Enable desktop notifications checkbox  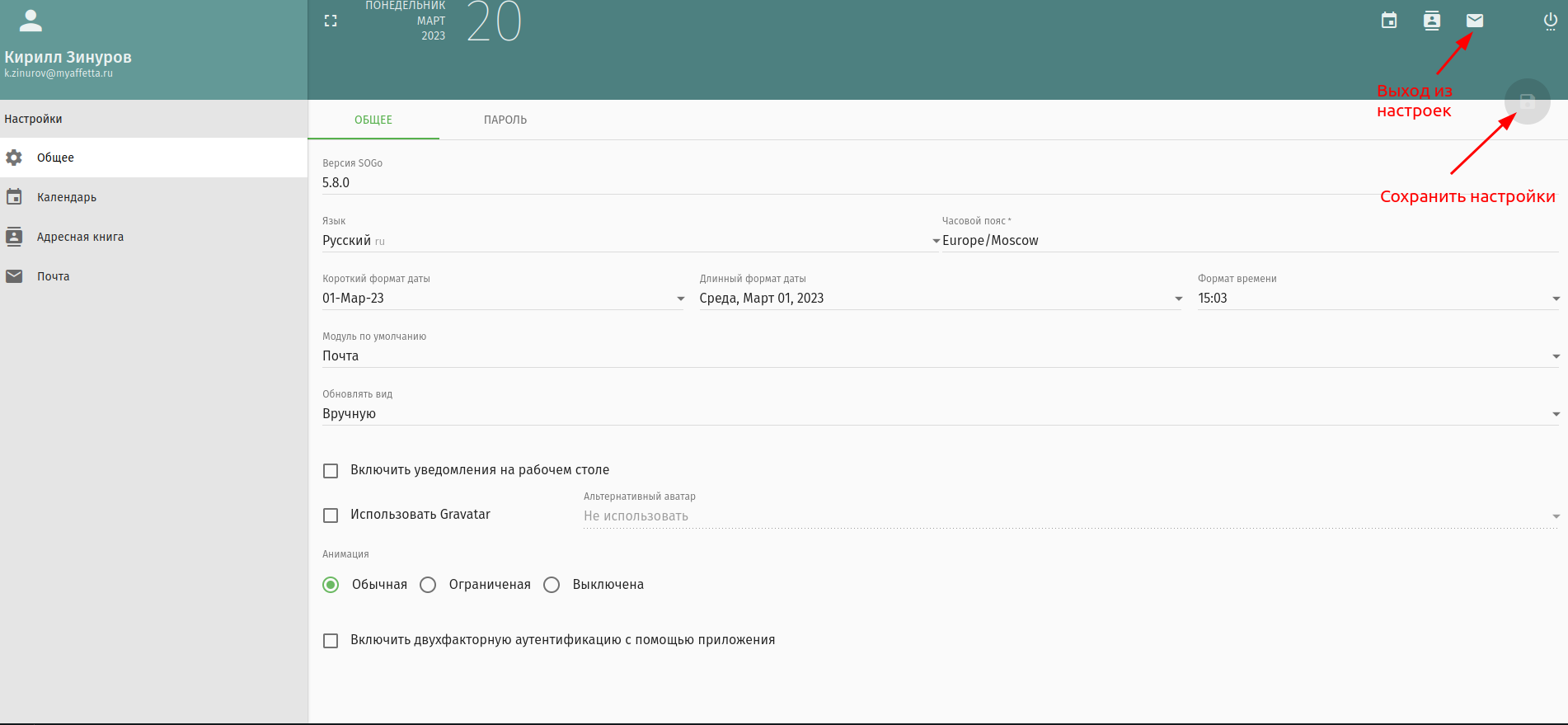[331, 471]
